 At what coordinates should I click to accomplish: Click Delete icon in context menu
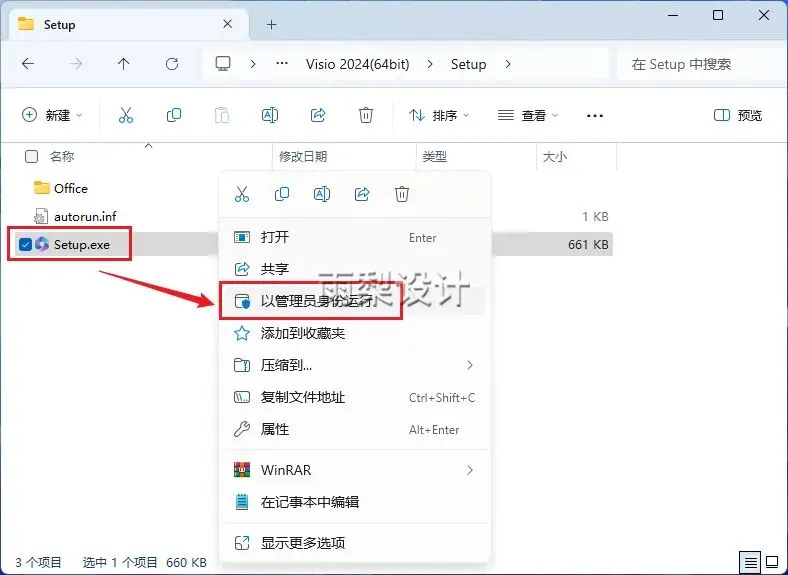click(x=402, y=194)
